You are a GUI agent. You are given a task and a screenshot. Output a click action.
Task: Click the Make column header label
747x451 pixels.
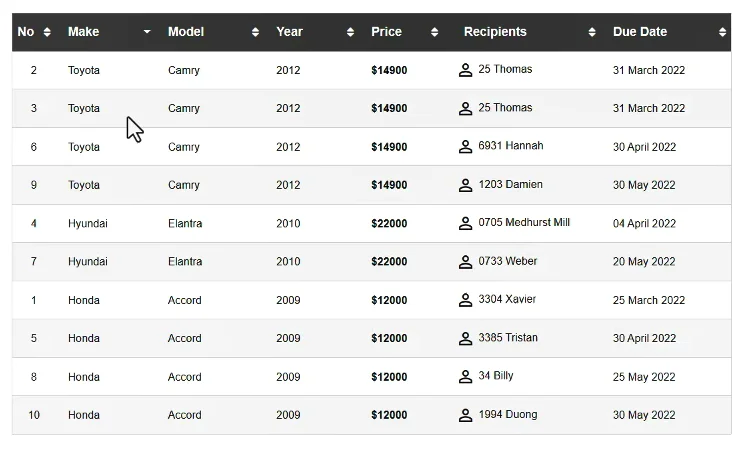[x=83, y=32]
